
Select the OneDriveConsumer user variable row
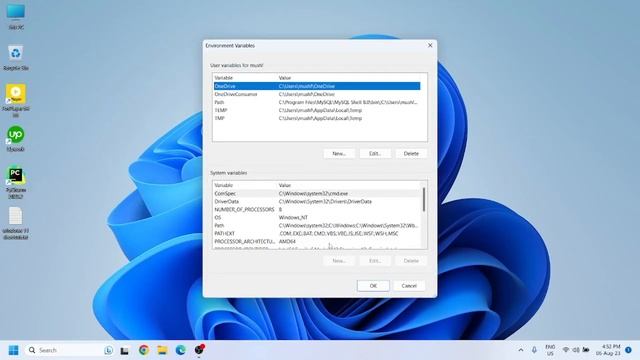pos(317,94)
